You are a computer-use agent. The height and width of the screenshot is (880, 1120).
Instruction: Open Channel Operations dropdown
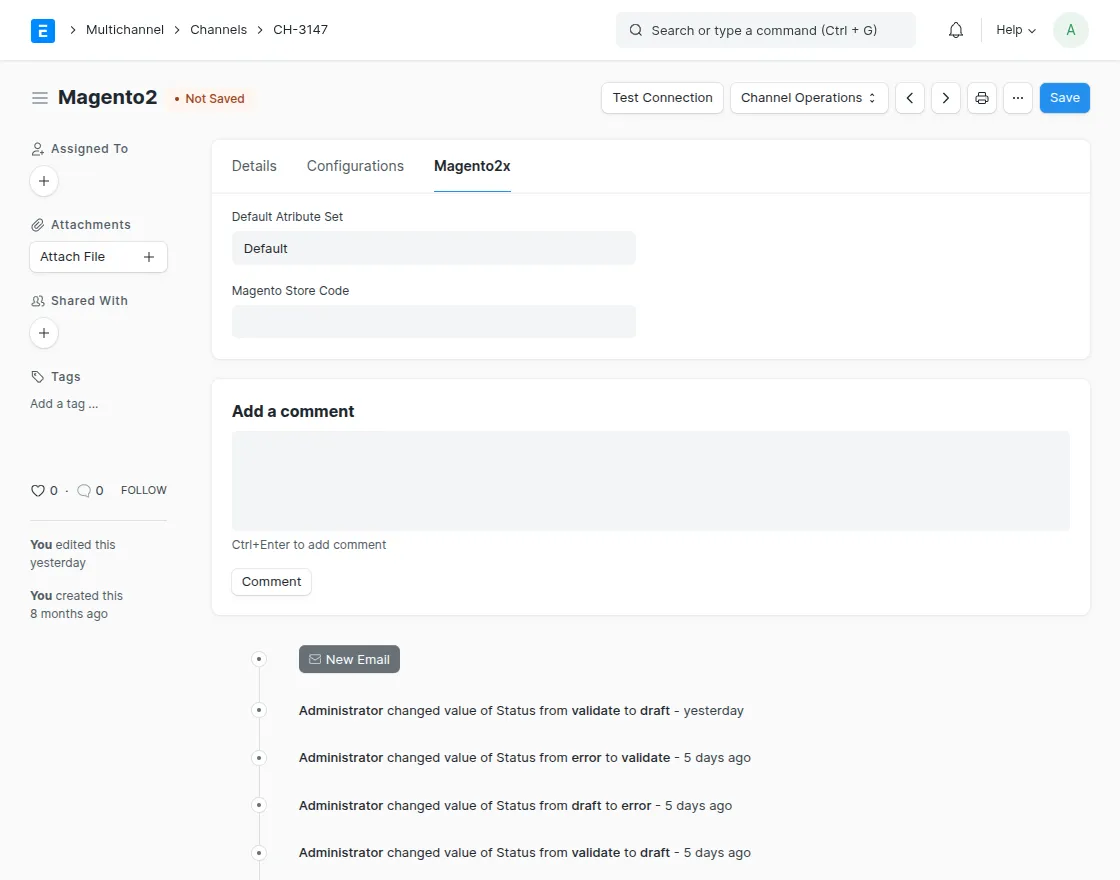tap(809, 98)
